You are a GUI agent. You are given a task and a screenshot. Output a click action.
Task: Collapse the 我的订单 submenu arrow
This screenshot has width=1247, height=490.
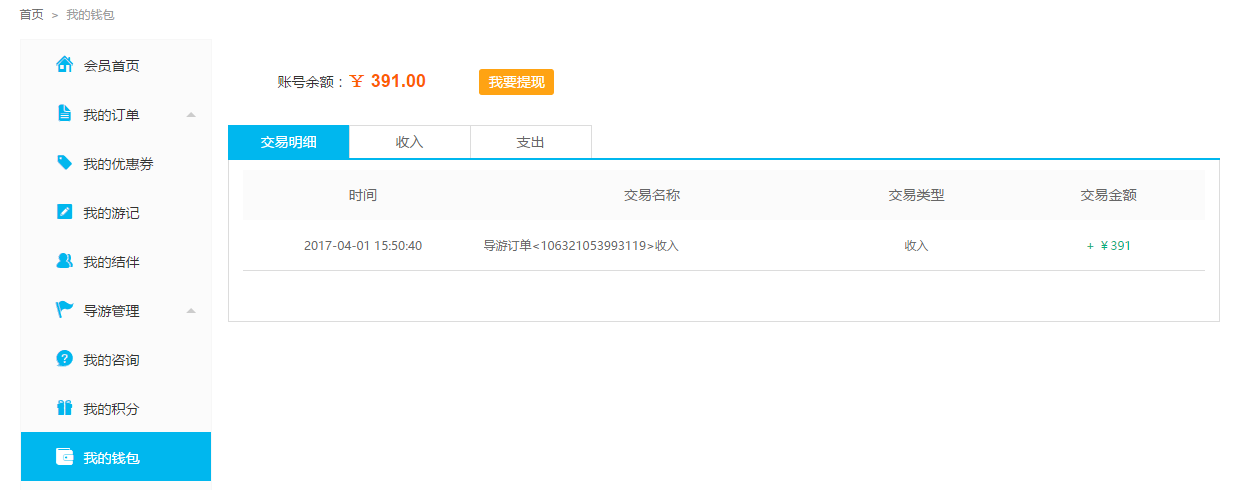pyautogui.click(x=191, y=115)
